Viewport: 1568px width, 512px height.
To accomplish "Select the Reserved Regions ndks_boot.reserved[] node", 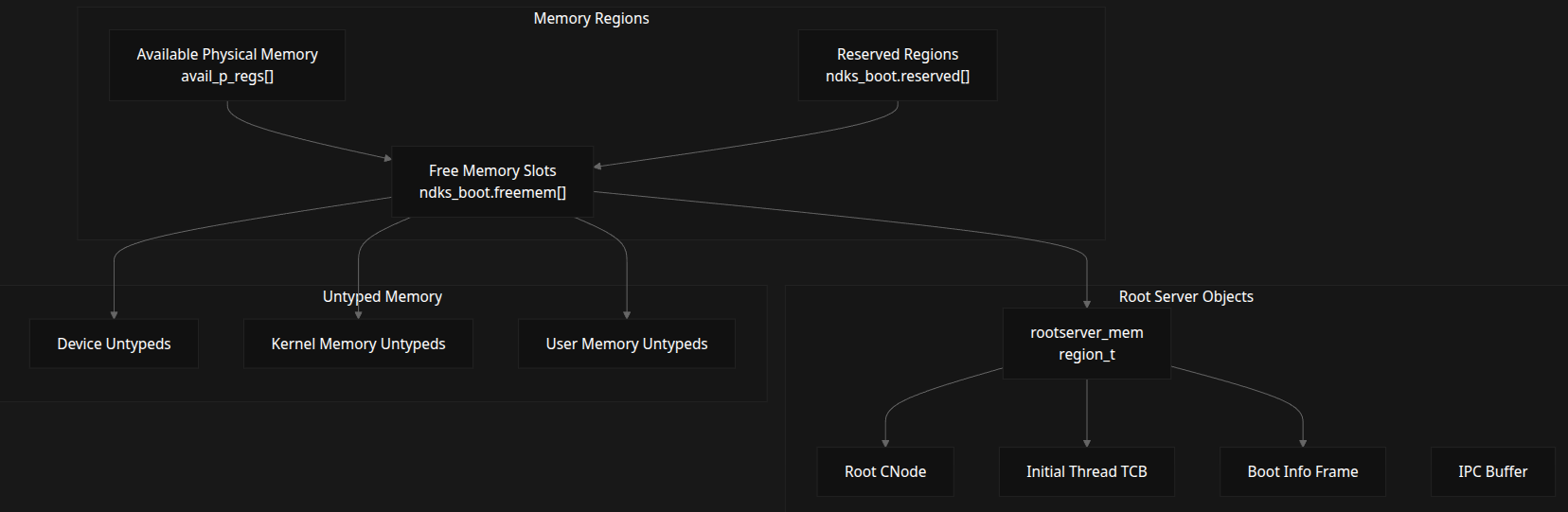I will [897, 65].
